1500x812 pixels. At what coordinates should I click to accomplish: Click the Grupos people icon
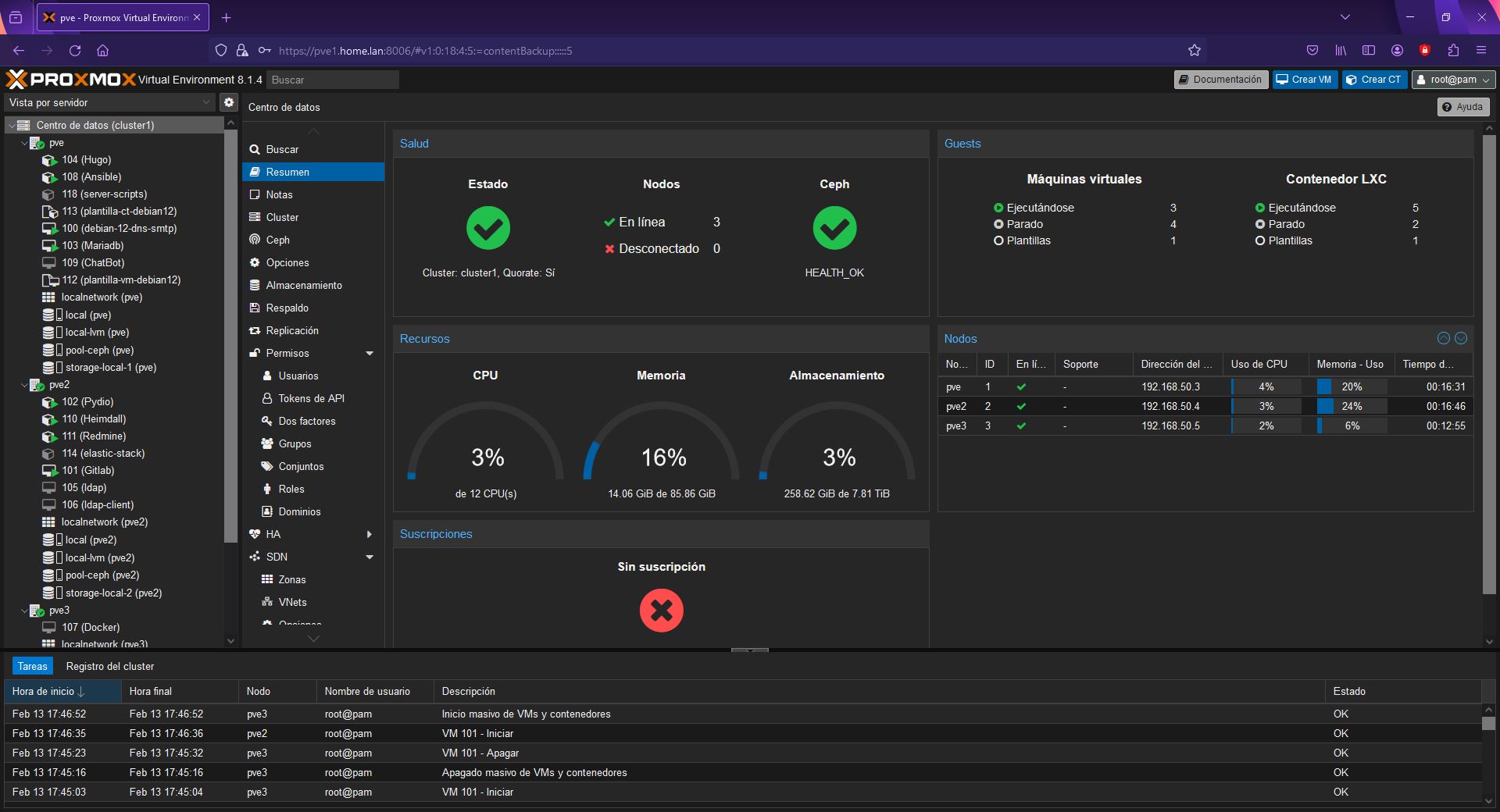click(x=267, y=443)
